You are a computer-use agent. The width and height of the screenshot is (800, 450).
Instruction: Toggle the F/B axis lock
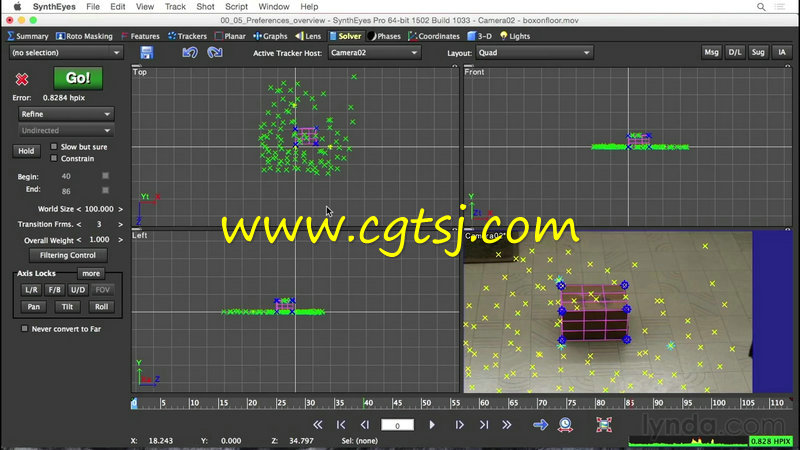coord(55,290)
